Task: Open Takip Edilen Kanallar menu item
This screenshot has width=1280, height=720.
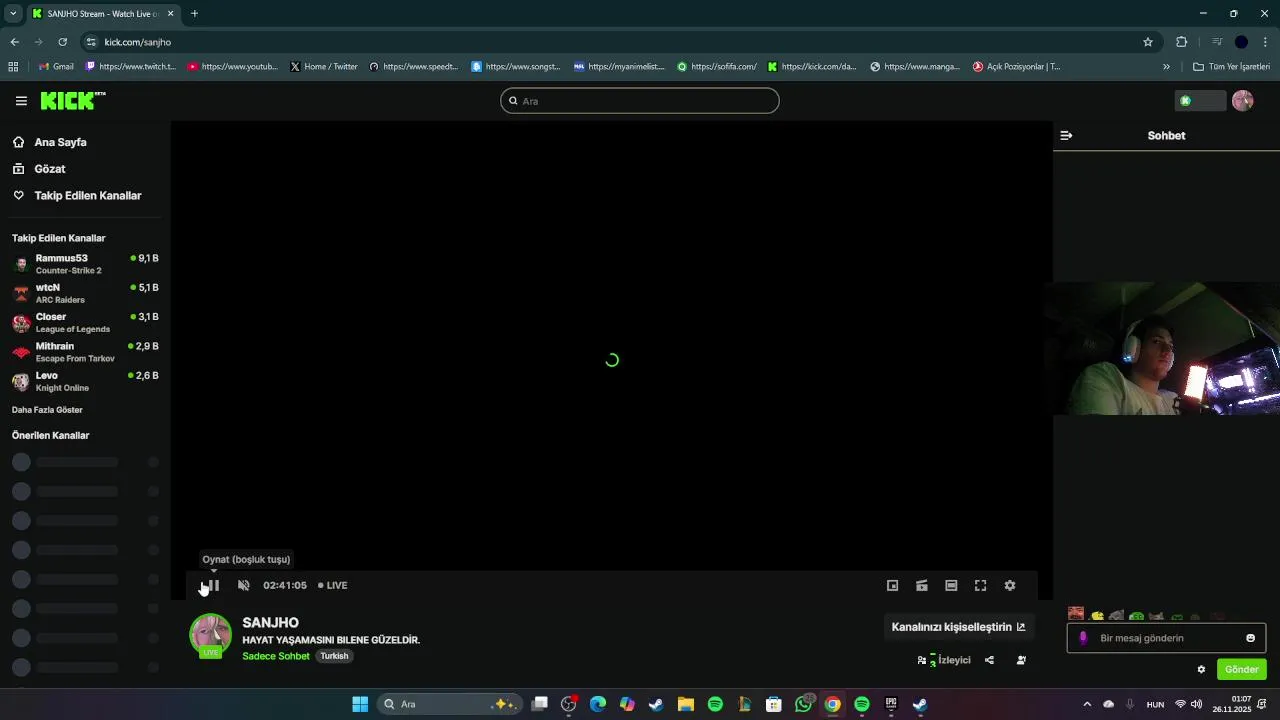Action: pyautogui.click(x=77, y=196)
